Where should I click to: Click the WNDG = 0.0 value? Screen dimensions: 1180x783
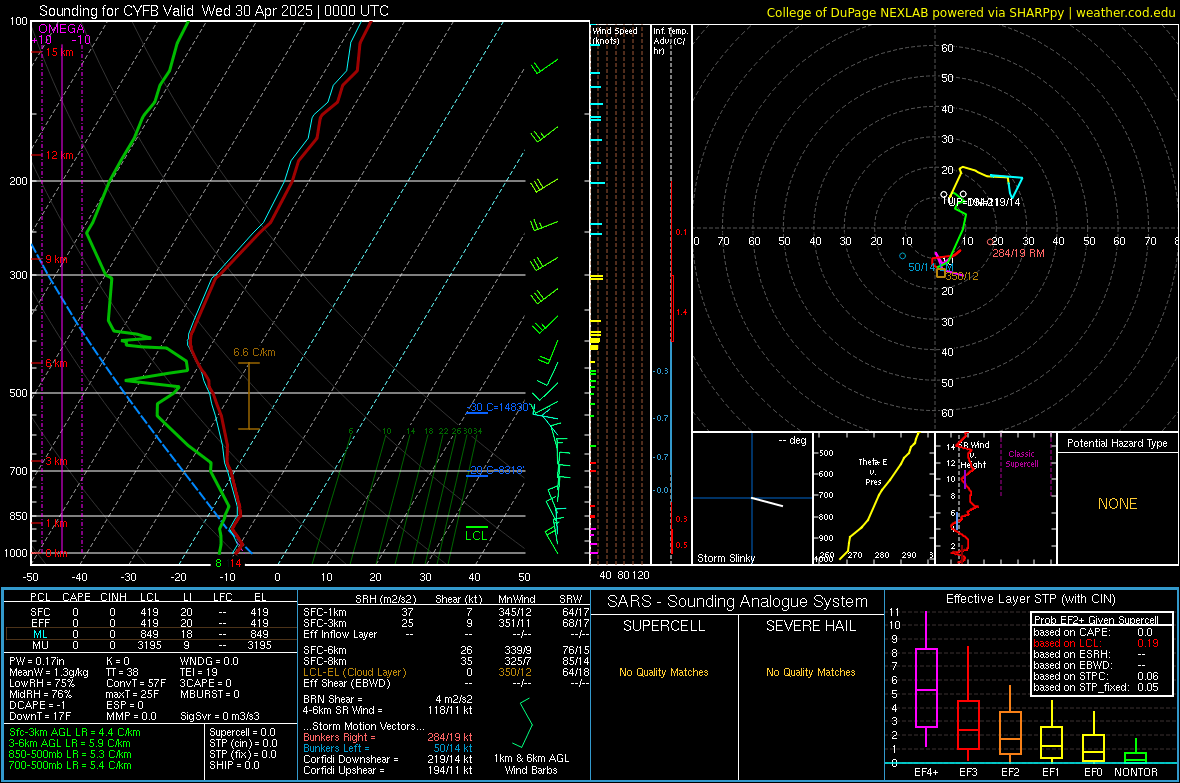click(209, 661)
